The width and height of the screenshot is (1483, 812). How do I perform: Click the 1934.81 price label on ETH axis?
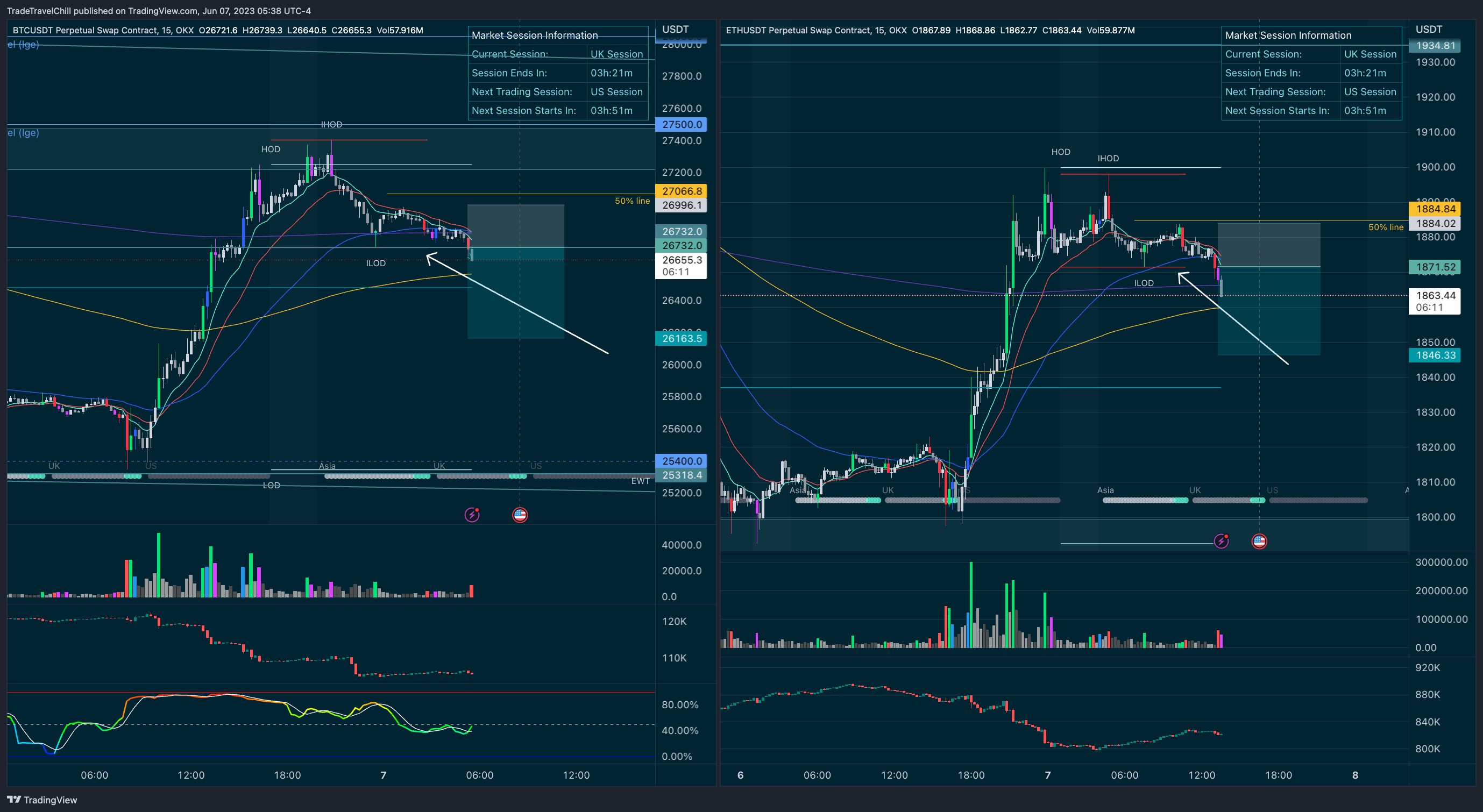tap(1435, 46)
